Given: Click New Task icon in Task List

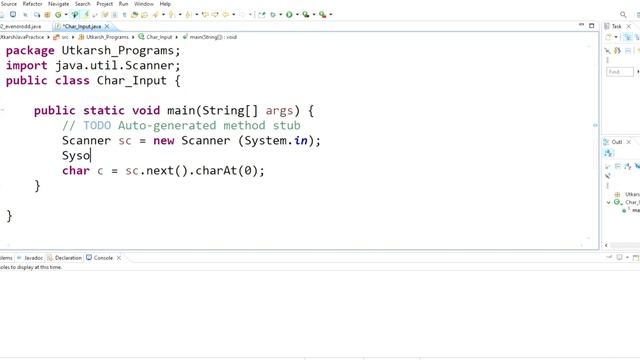Looking at the screenshot, I should click(x=609, y=37).
